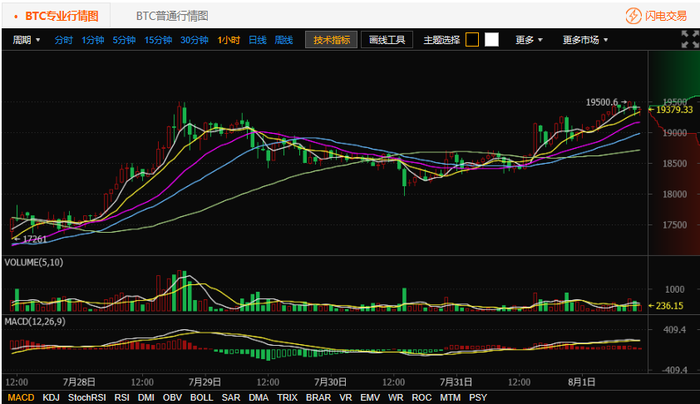Choose the white theme swatch

(492, 40)
